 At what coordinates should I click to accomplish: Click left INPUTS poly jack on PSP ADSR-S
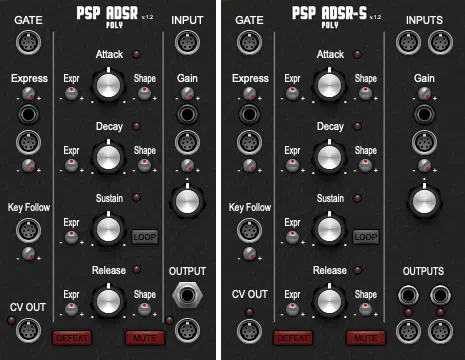coord(408,43)
